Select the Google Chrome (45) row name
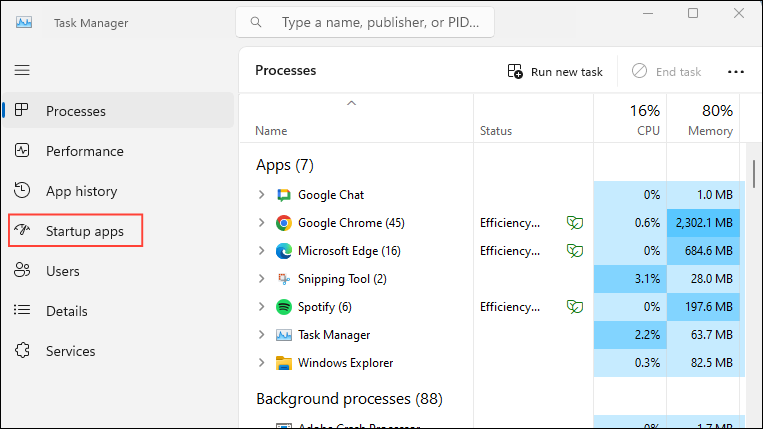Screen dimensions: 763x429 (351, 223)
